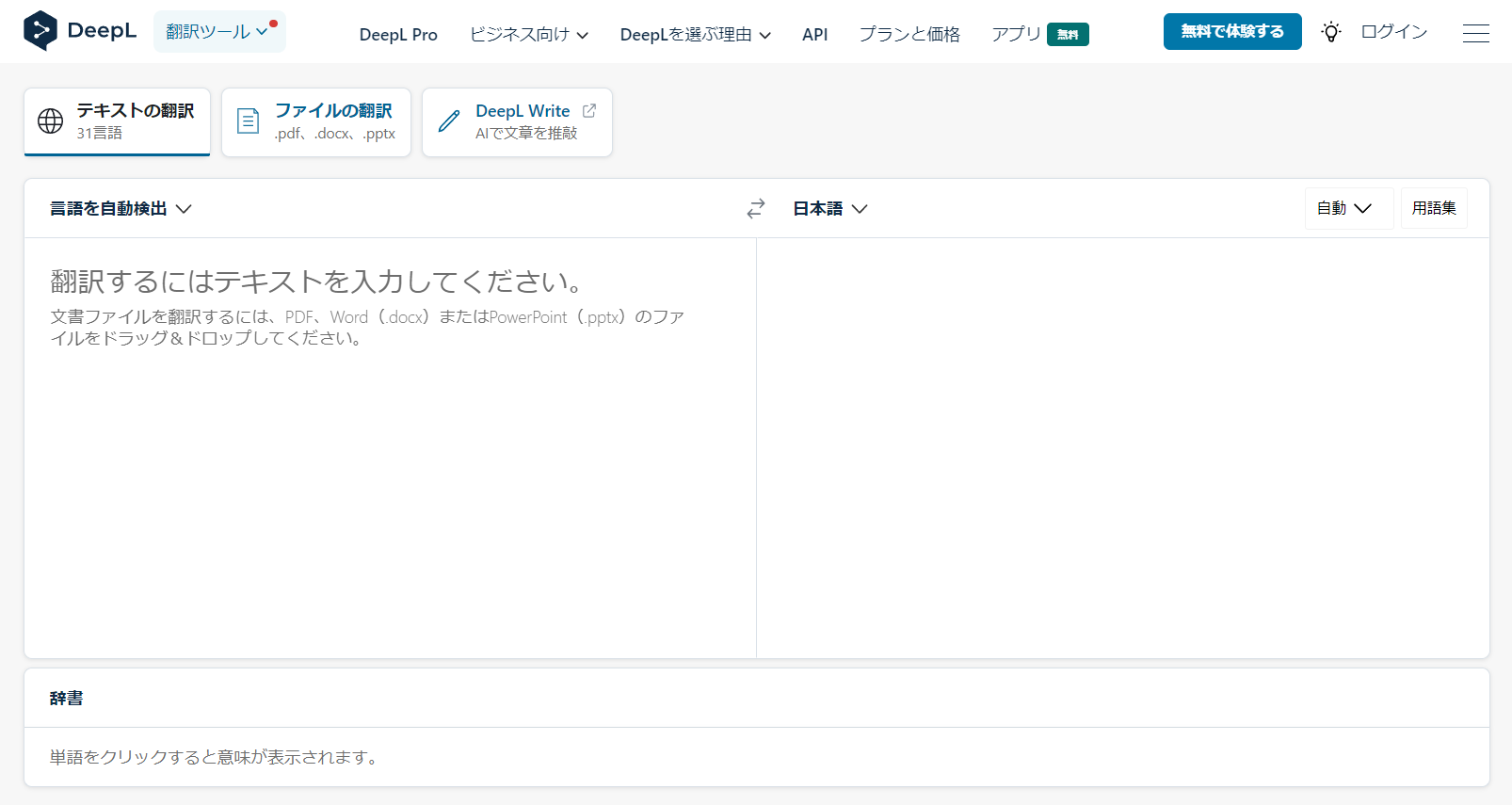
Task: Click the DeepL logo
Action: coord(80,31)
